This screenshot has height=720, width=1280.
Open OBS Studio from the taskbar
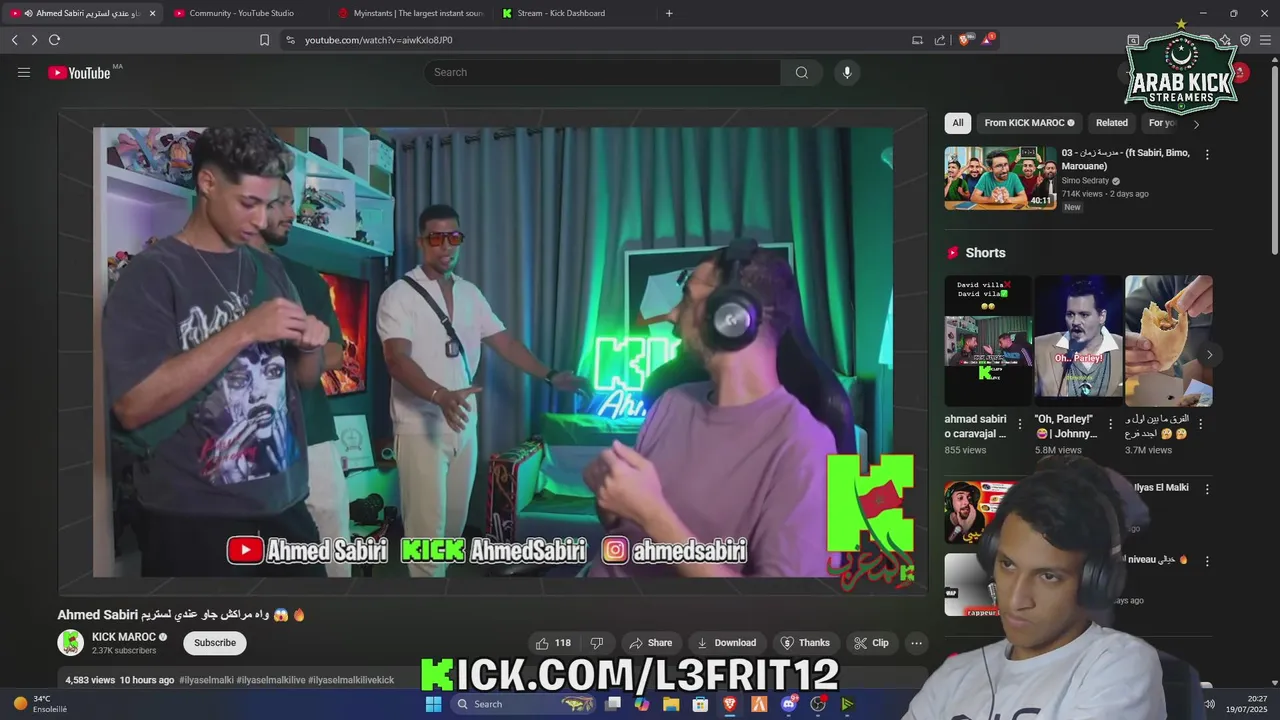point(818,704)
